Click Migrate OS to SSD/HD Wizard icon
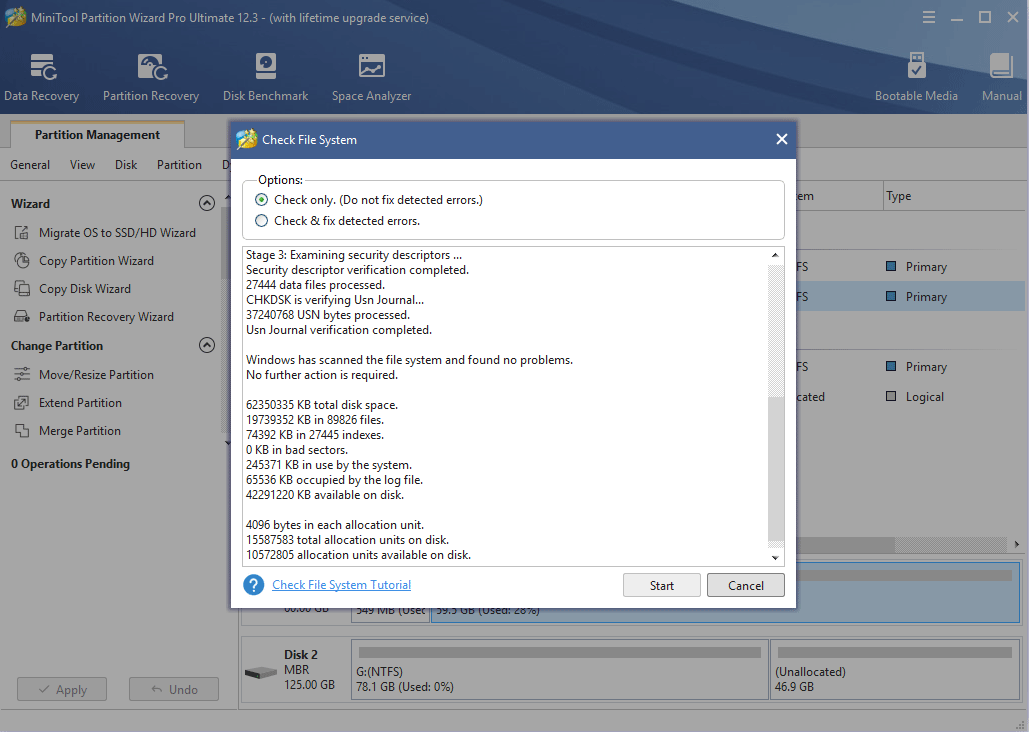Screen dimensions: 1029x732 click(x=22, y=232)
